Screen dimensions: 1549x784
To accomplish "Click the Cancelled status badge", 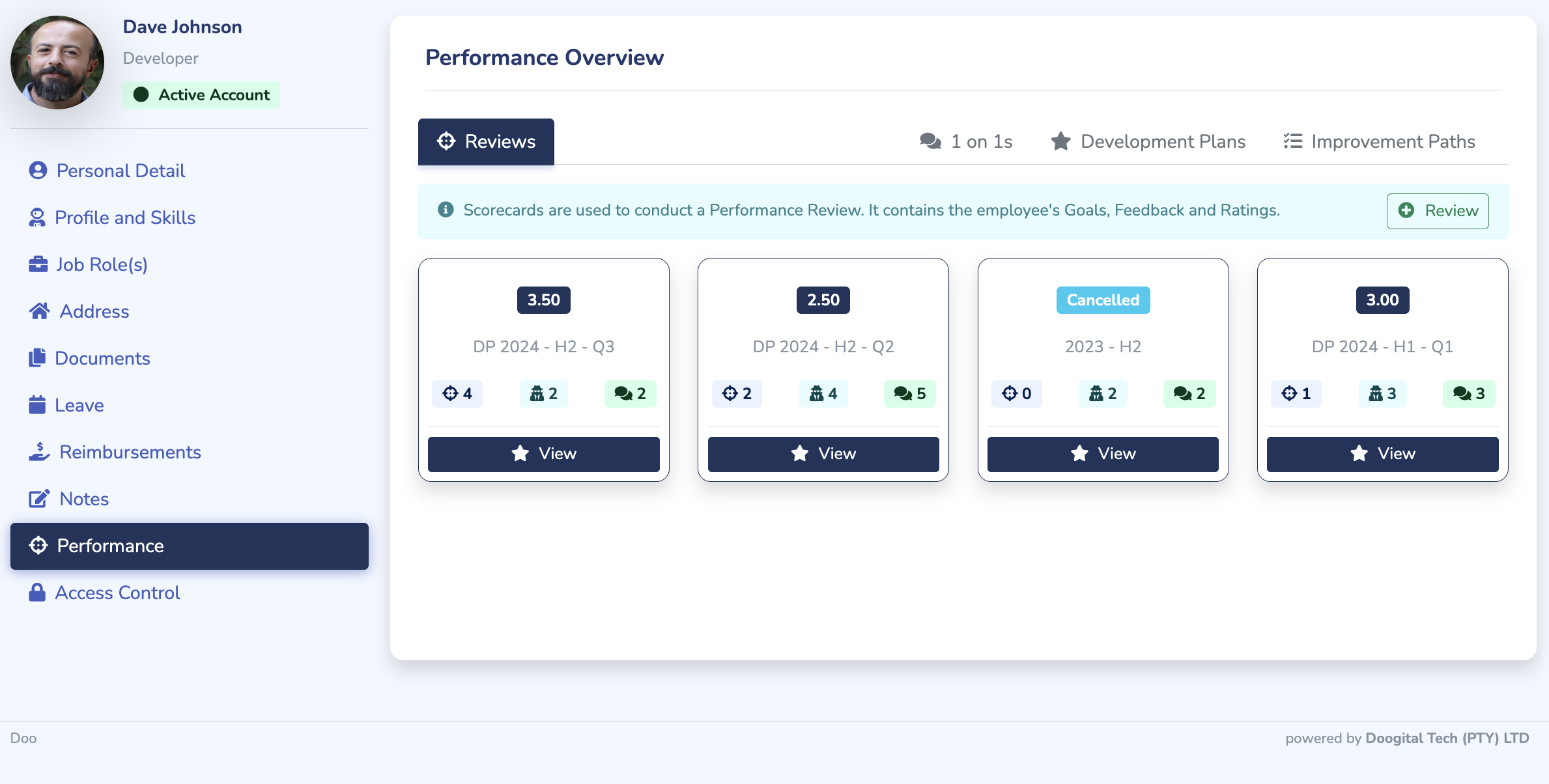I will tap(1103, 300).
